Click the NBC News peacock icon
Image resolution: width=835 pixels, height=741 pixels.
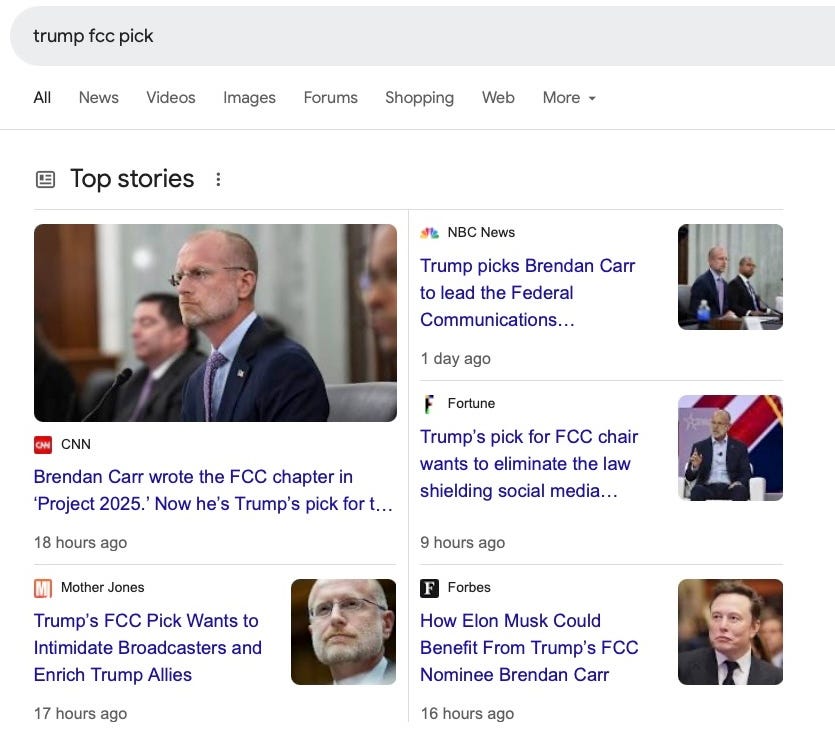(429, 233)
